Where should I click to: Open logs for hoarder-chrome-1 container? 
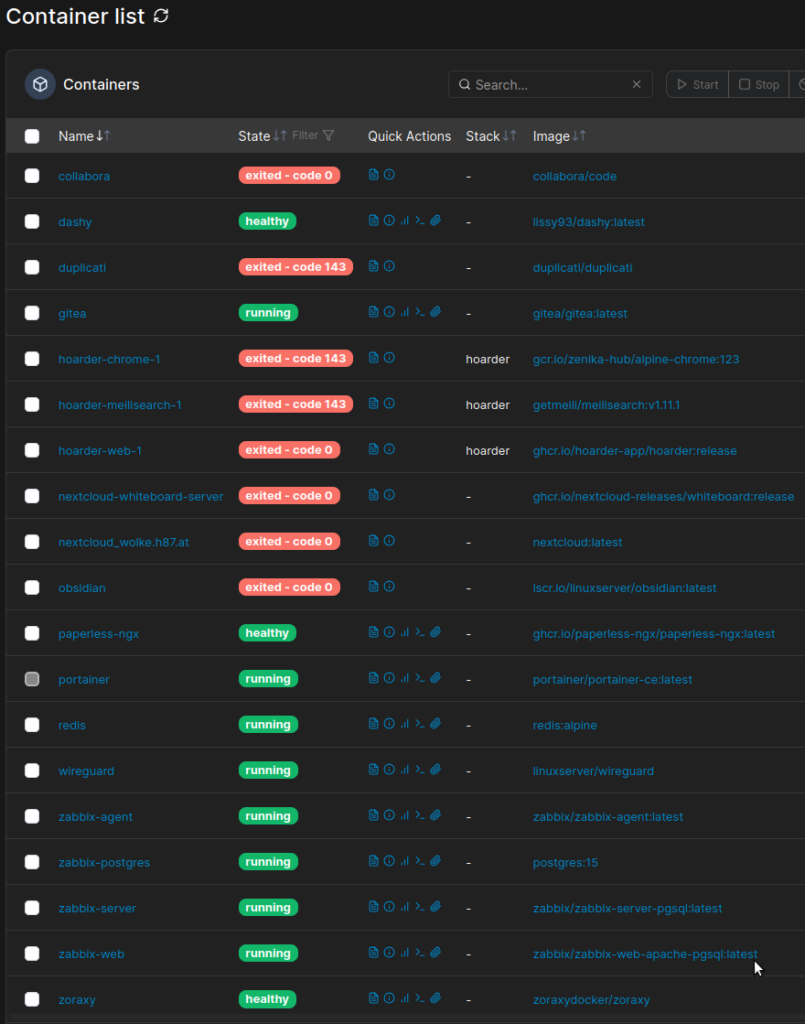click(373, 357)
